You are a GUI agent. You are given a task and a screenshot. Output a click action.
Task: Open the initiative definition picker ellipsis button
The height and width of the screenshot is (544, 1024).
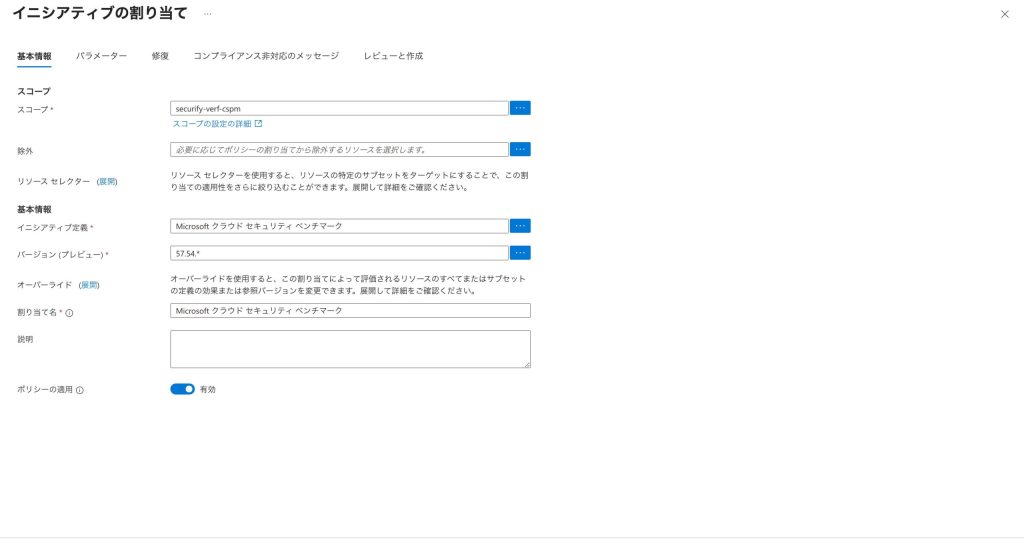520,226
